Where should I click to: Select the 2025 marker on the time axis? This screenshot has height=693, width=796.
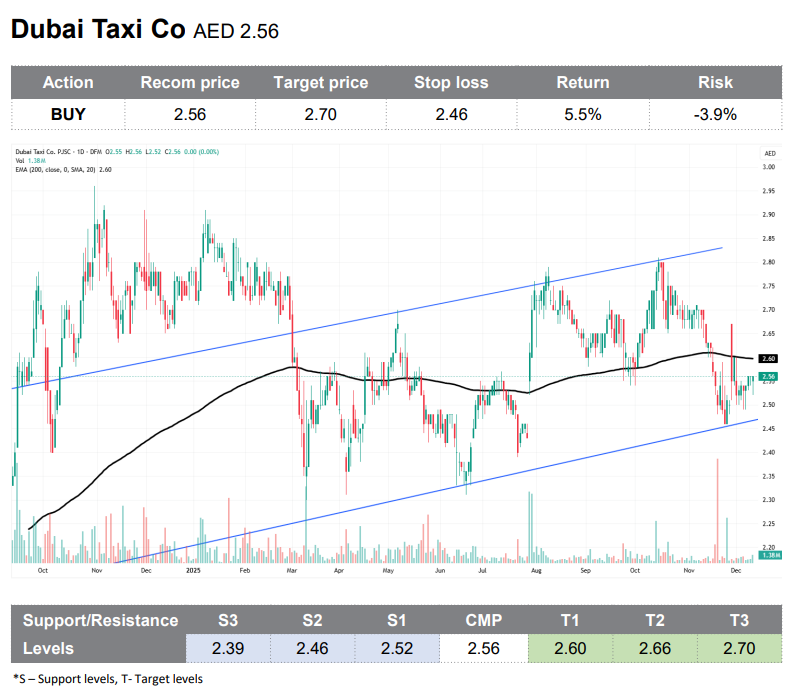tap(194, 570)
